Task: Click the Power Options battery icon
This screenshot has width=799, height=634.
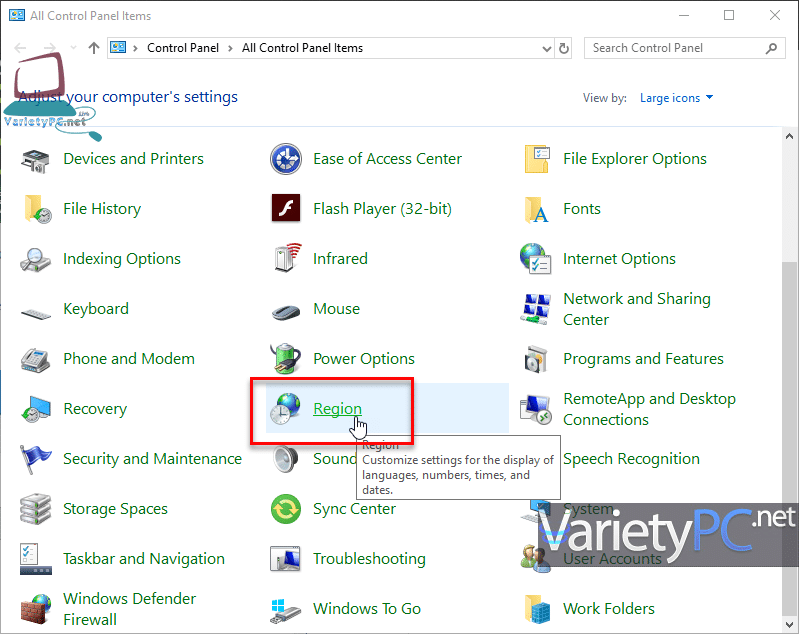Action: click(x=286, y=359)
